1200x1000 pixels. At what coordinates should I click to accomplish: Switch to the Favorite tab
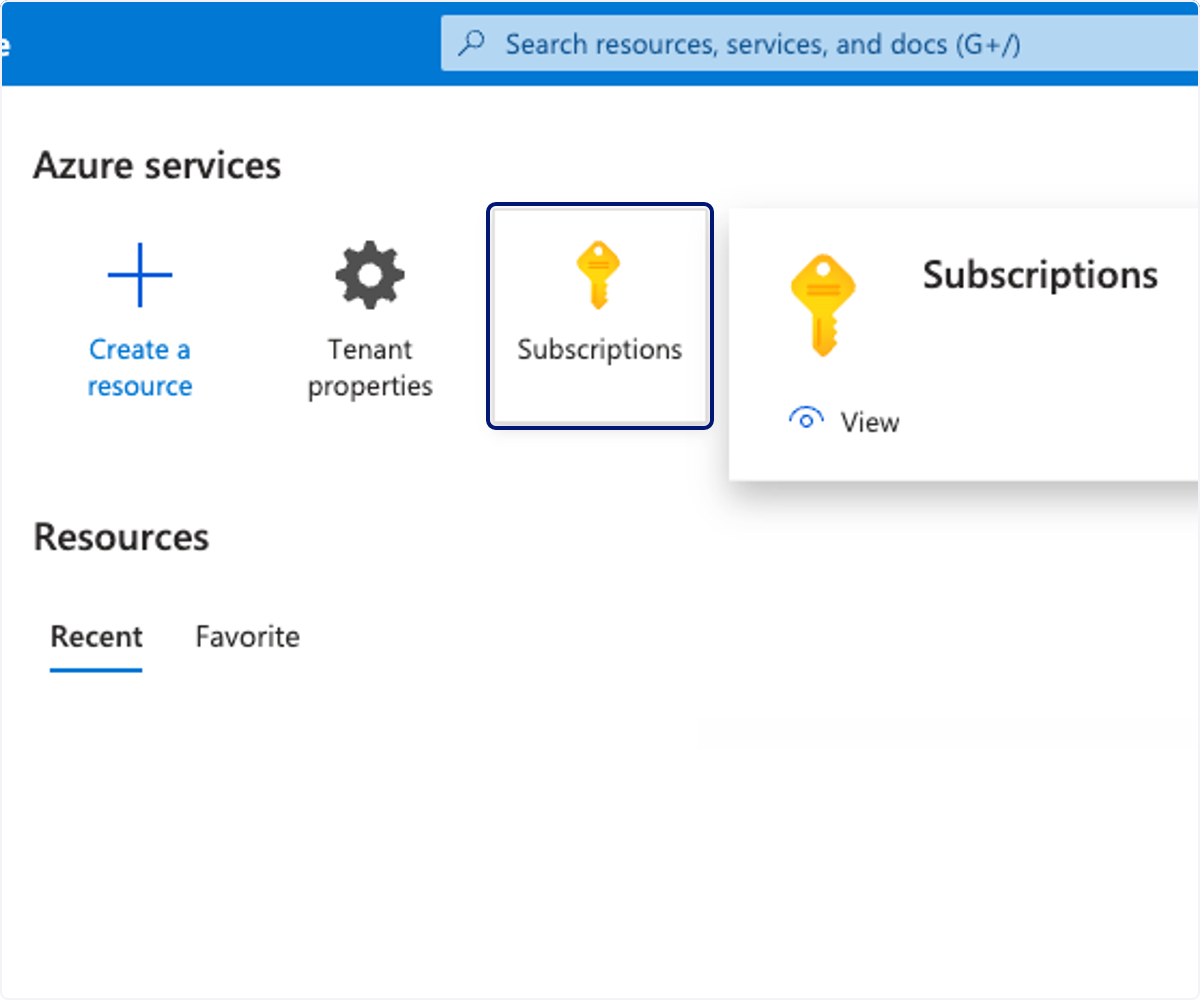pos(247,637)
